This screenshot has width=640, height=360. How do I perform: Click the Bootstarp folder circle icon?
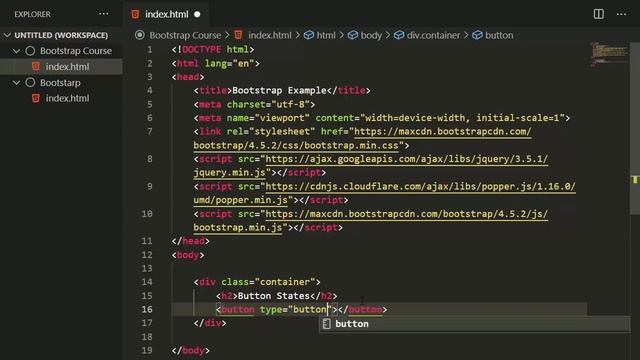coord(30,82)
